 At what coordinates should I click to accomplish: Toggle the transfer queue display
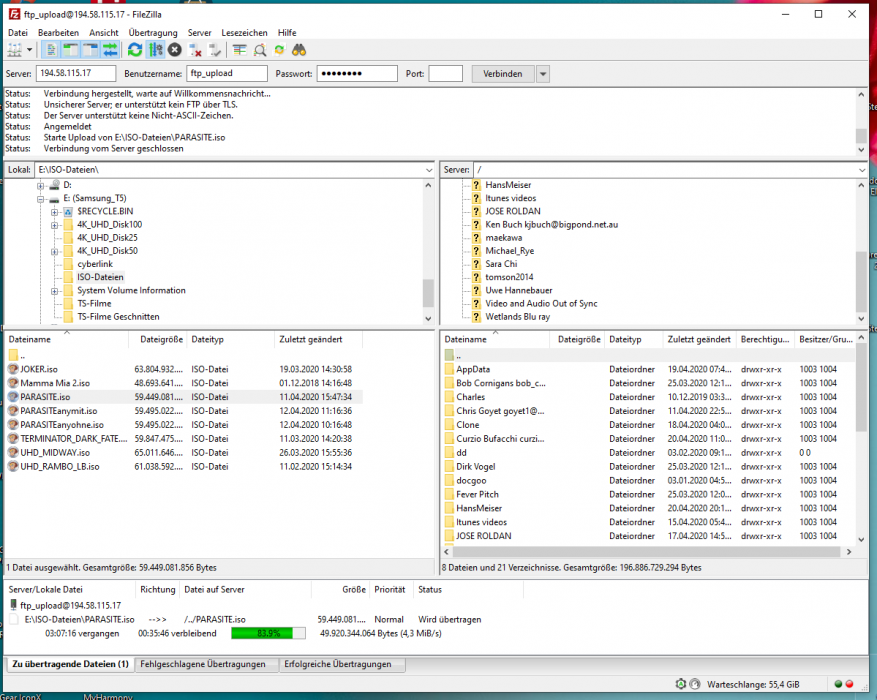click(110, 50)
